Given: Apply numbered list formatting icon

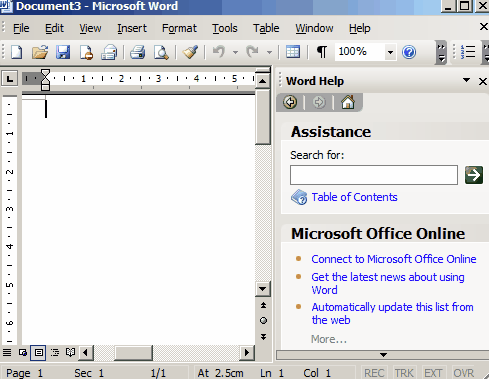Looking at the screenshot, I should click(x=468, y=52).
